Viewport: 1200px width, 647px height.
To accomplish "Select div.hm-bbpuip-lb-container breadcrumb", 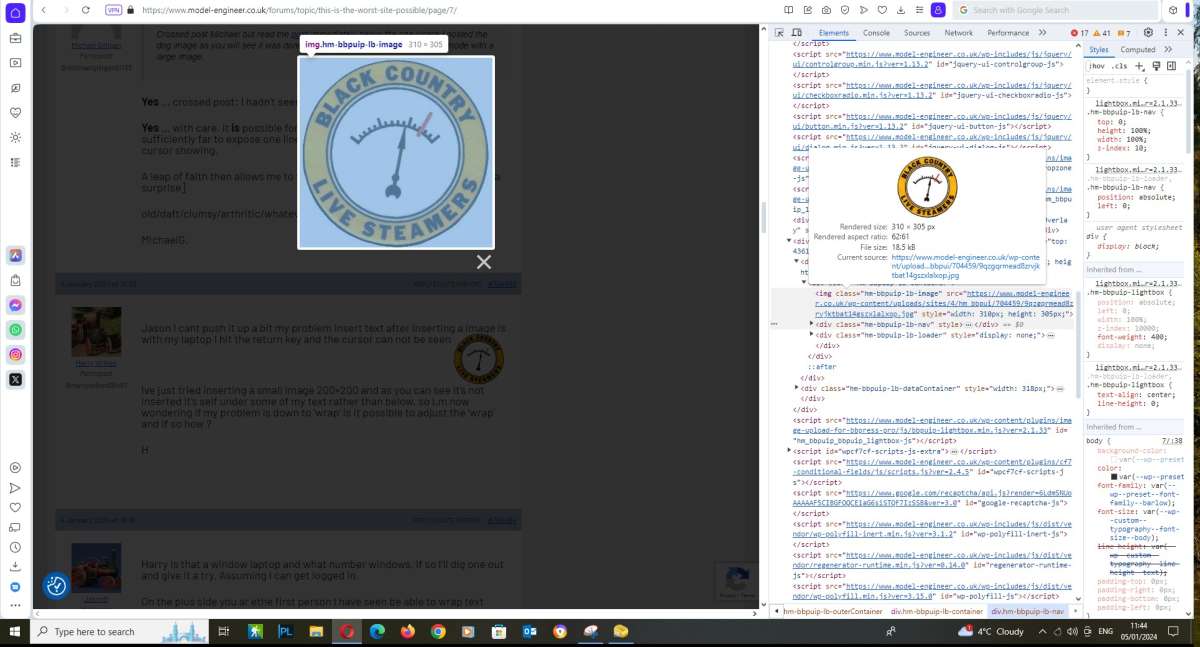I will 937,611.
